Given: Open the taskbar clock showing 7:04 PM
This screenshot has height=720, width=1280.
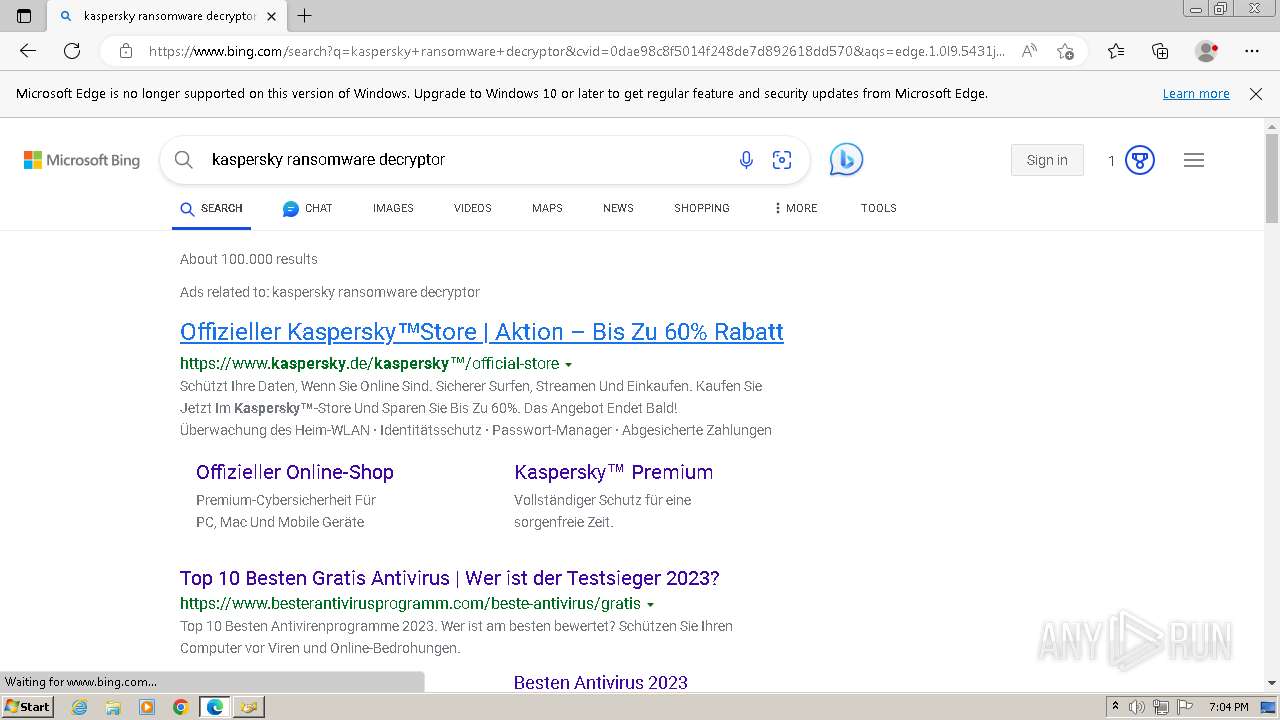Looking at the screenshot, I should [1228, 707].
